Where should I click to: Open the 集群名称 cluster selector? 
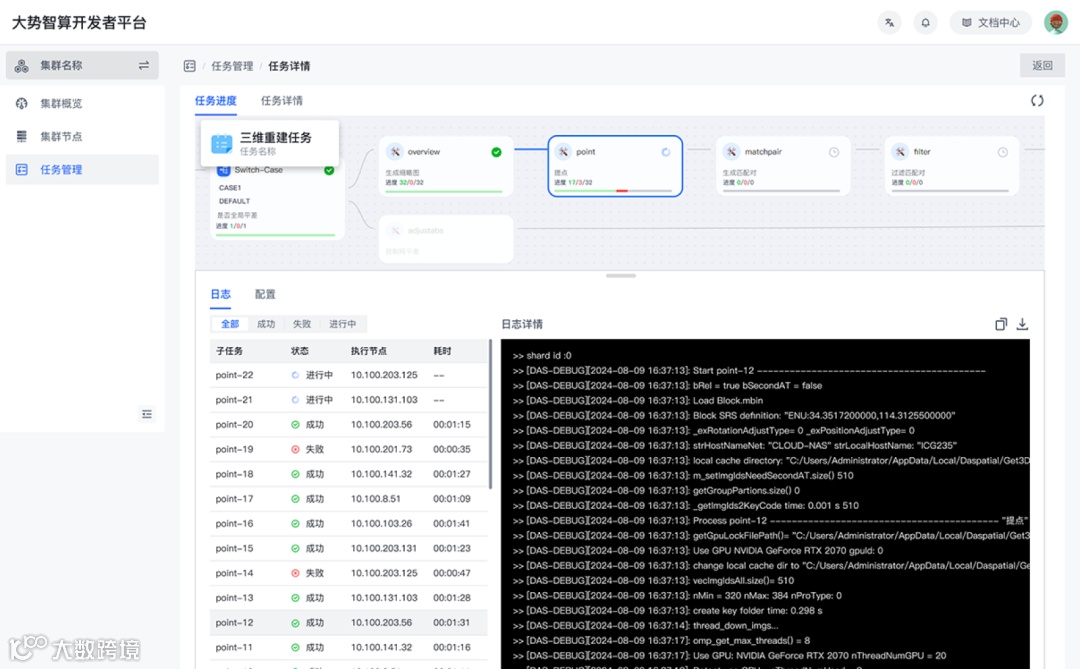click(82, 65)
